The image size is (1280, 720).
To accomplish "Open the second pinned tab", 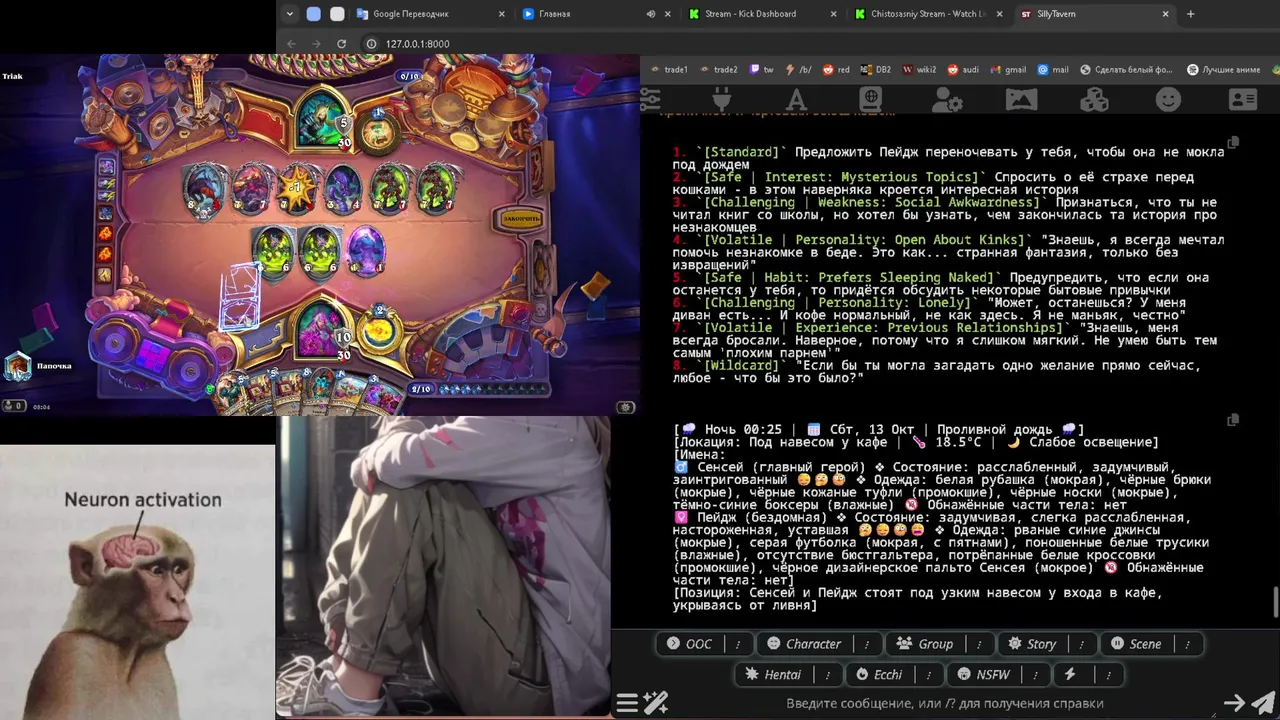I will pyautogui.click(x=337, y=14).
